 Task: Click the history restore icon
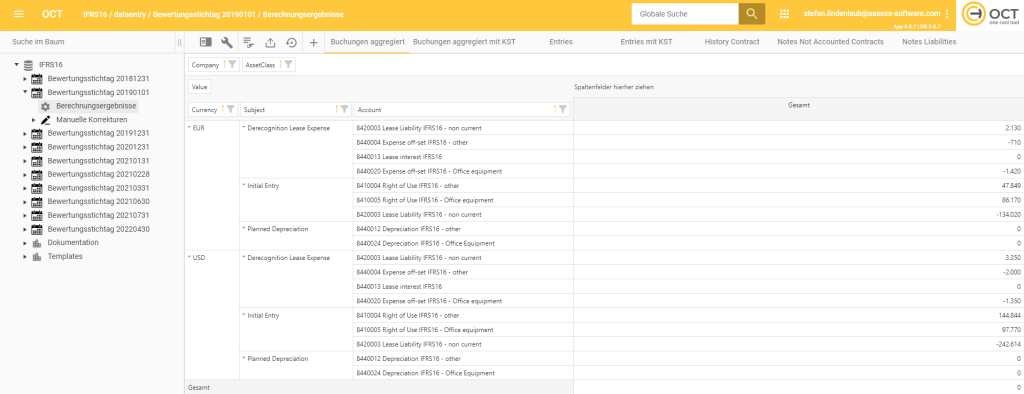pyautogui.click(x=291, y=42)
